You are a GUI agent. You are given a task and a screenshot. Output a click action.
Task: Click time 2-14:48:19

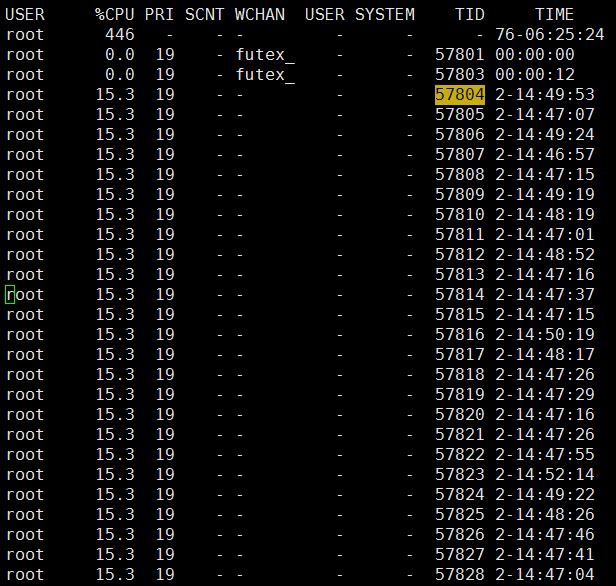click(545, 215)
